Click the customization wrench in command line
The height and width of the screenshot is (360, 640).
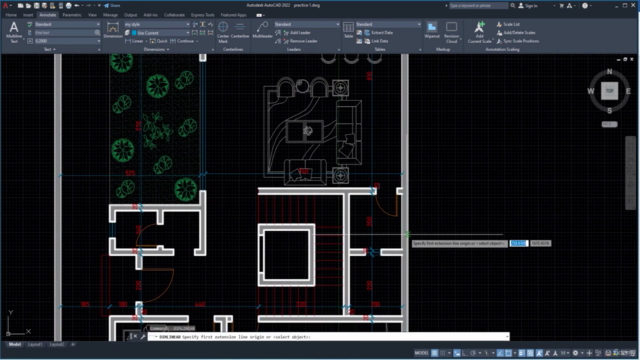[143, 337]
